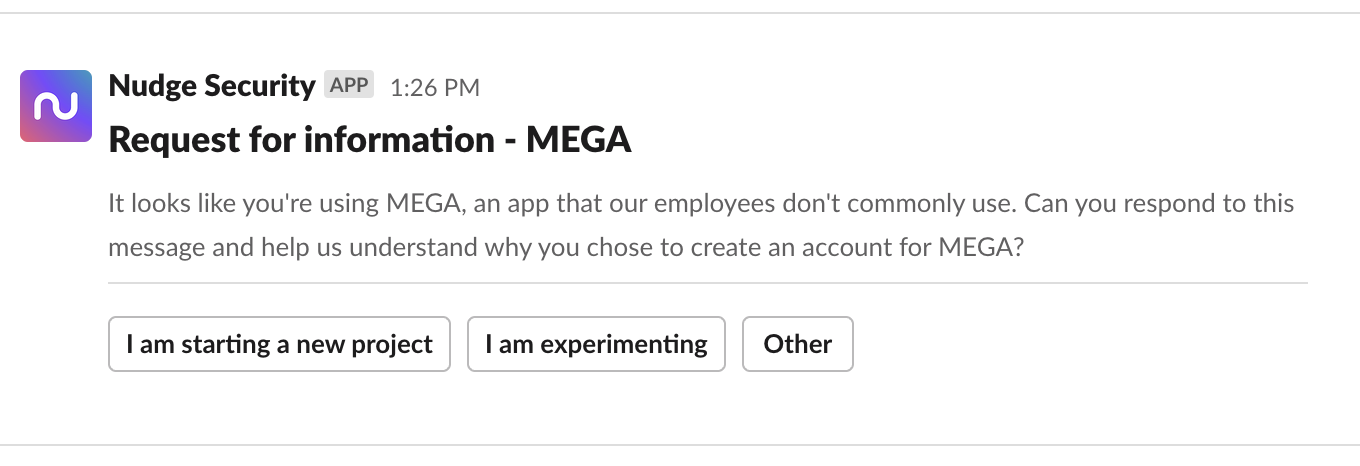Click the Nudge Security app avatar icon

pos(56,106)
